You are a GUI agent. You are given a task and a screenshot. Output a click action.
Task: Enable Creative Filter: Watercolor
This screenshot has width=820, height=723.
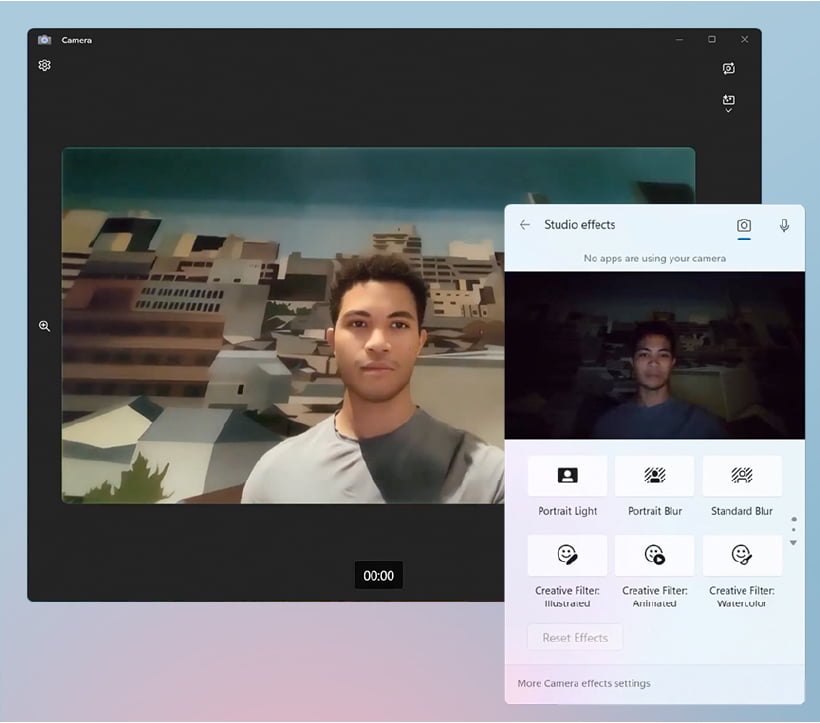742,555
